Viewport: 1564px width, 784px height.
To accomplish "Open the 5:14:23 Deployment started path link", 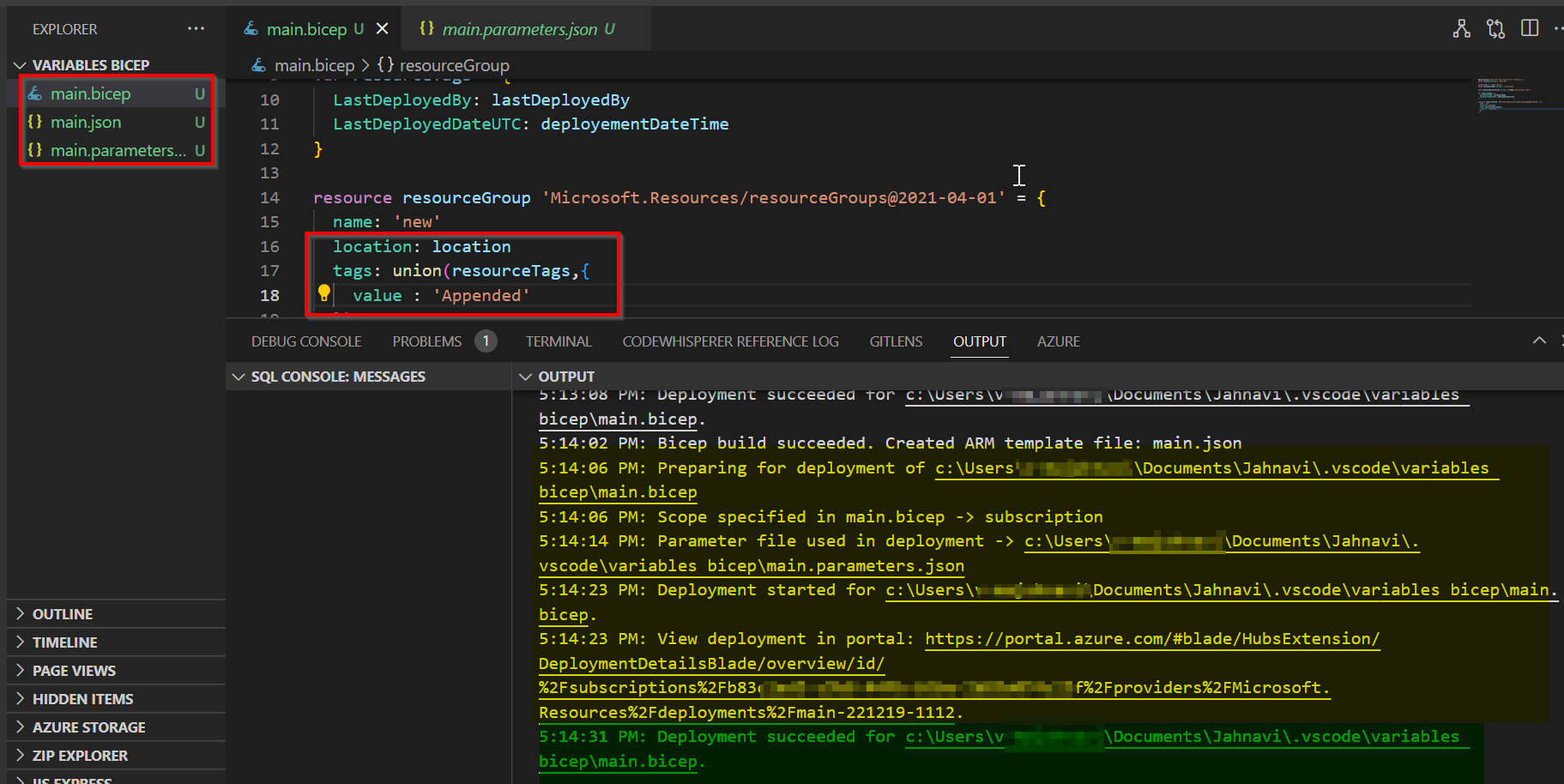I will (x=1222, y=590).
